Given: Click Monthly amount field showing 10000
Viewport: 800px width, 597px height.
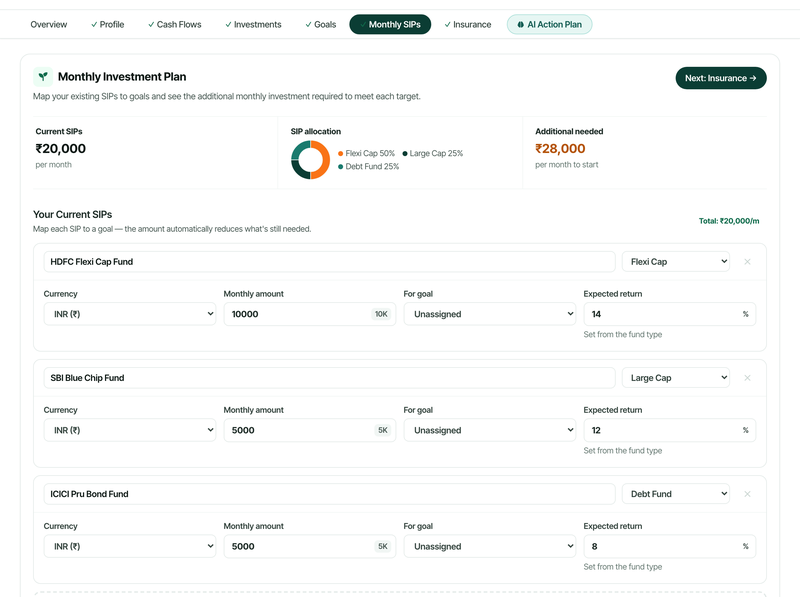Looking at the screenshot, I should click(310, 314).
